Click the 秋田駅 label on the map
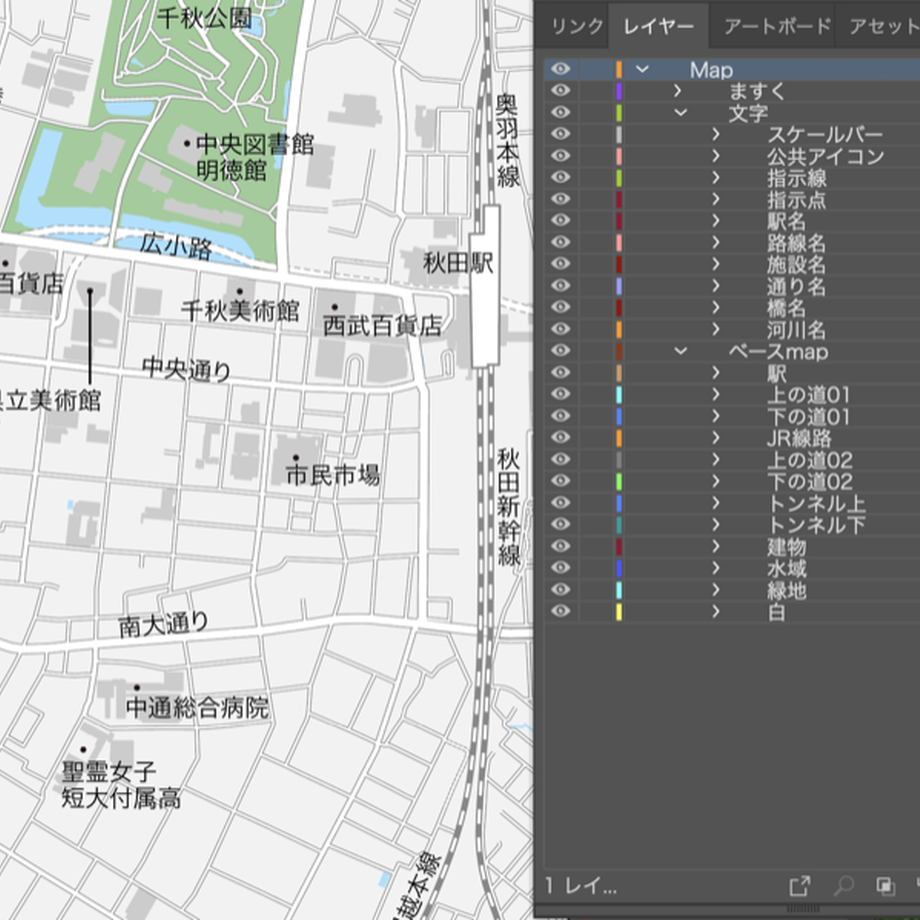The width and height of the screenshot is (920, 920). click(458, 263)
